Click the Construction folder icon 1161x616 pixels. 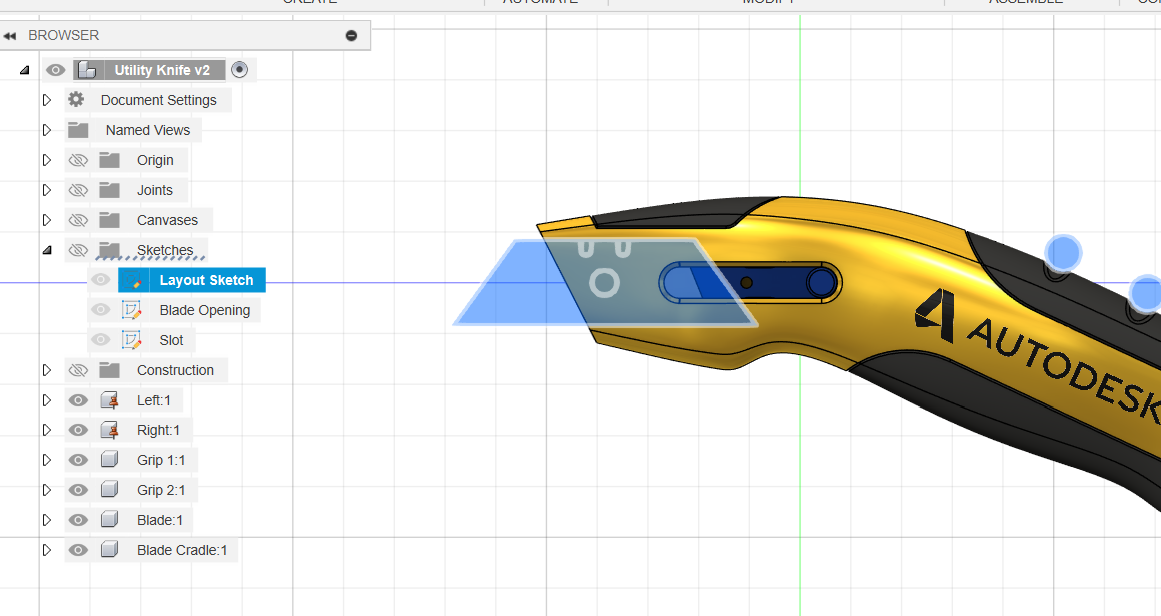(x=110, y=370)
